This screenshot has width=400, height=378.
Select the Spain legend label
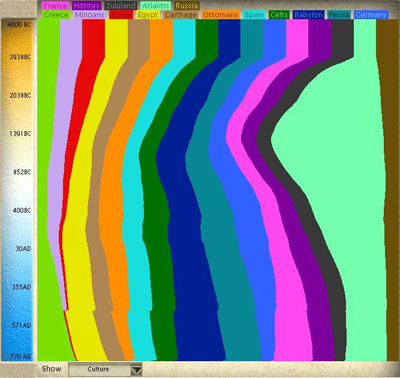254,15
